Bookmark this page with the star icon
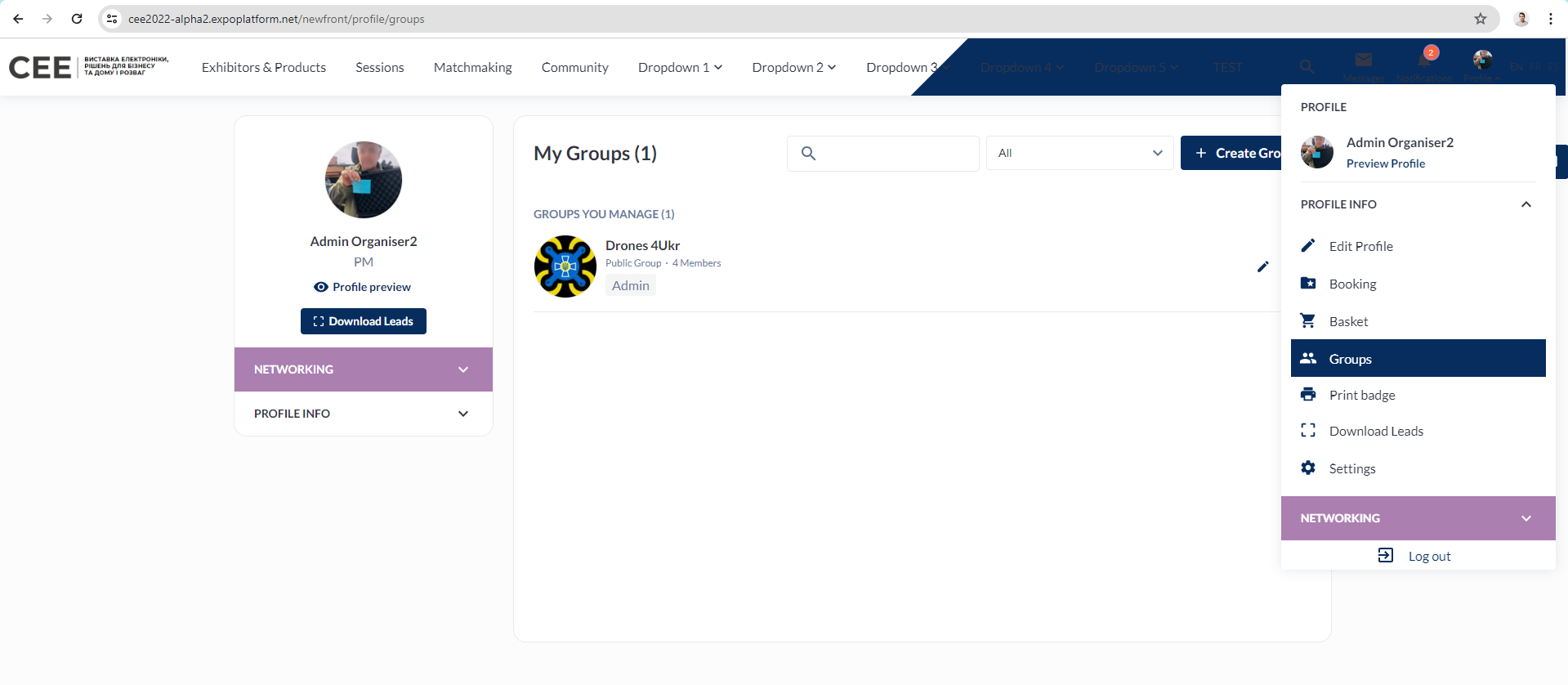 click(1480, 19)
